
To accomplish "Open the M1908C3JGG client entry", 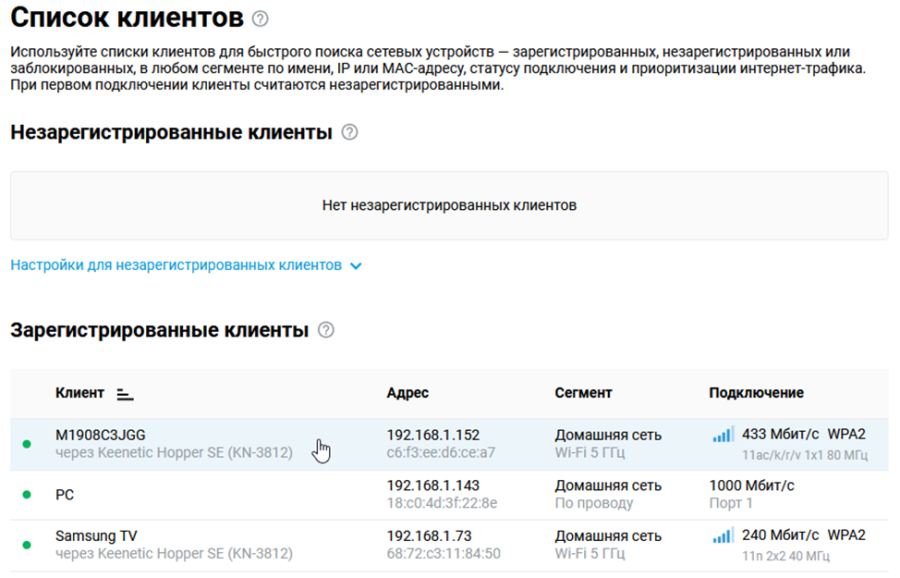I will [x=449, y=444].
